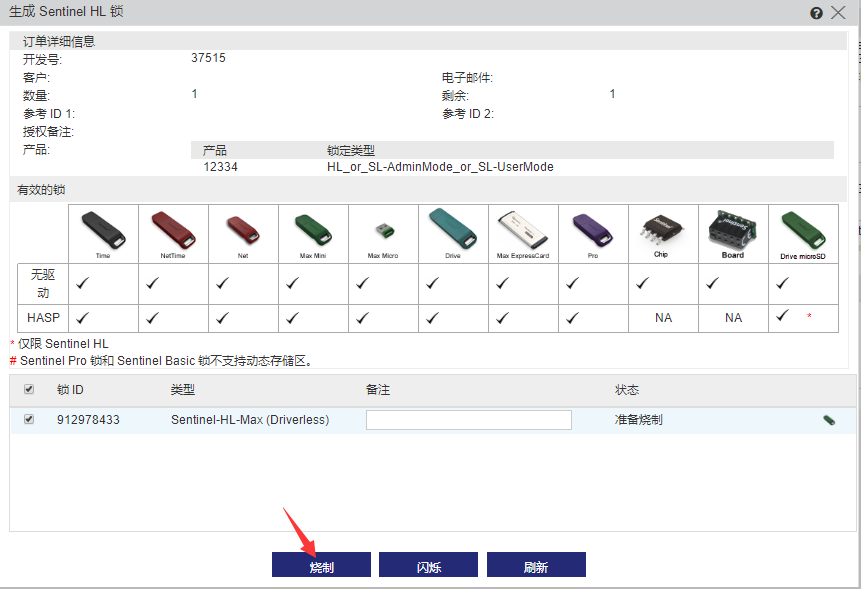Close the Sentinel HL dialog
This screenshot has height=590, width=862.
(838, 13)
